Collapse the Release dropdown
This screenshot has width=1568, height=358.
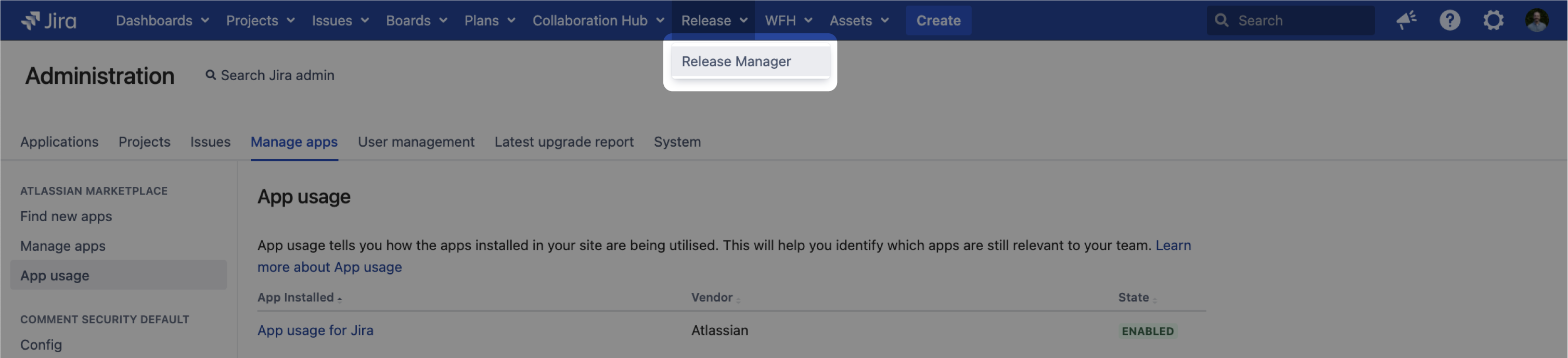click(x=713, y=21)
